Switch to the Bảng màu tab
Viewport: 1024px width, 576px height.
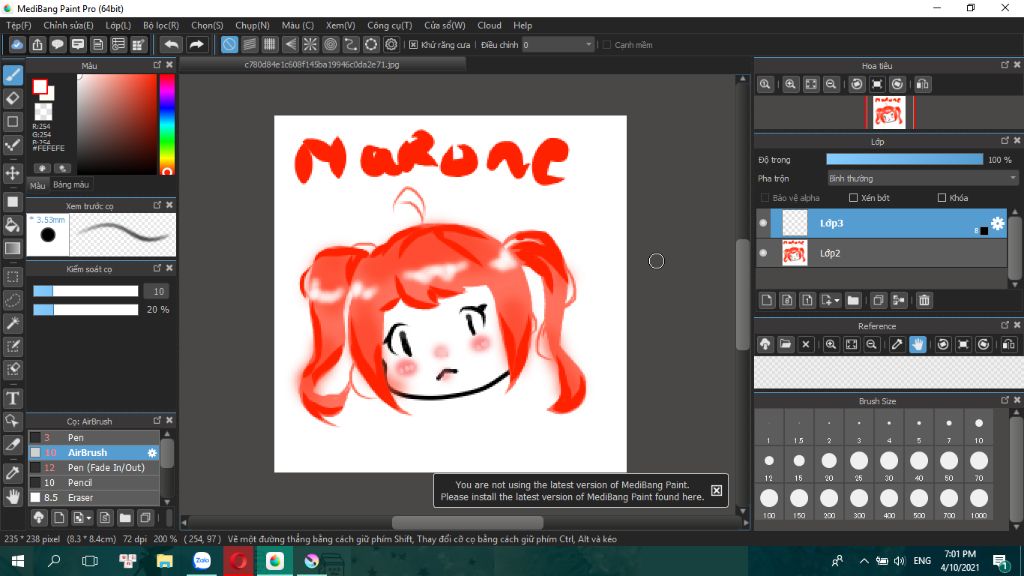(x=71, y=185)
